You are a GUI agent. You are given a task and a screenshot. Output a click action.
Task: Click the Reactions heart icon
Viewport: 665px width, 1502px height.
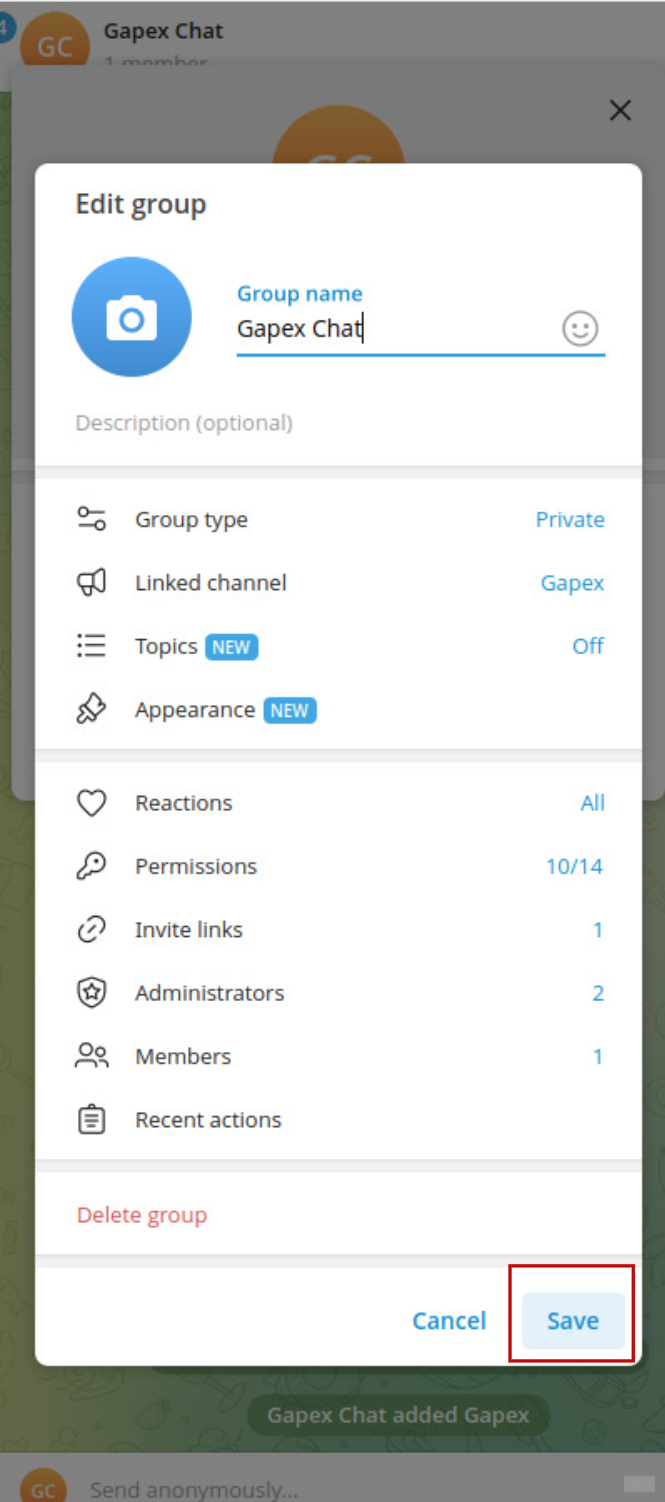click(x=91, y=803)
